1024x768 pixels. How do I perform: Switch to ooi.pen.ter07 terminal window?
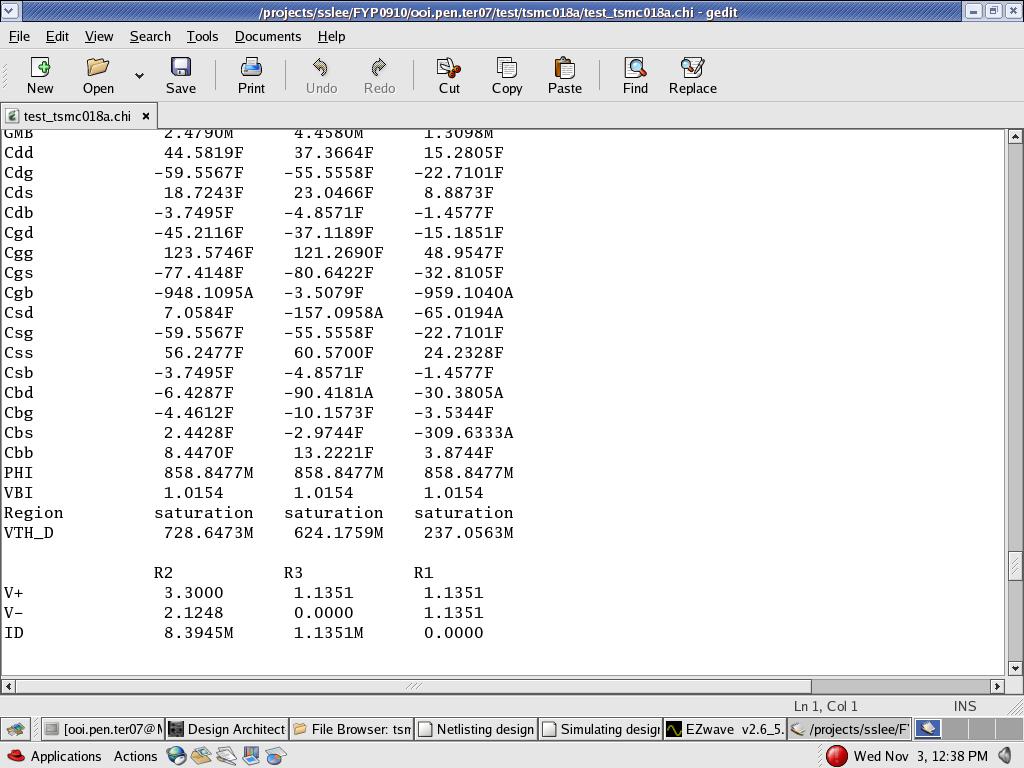[103, 729]
